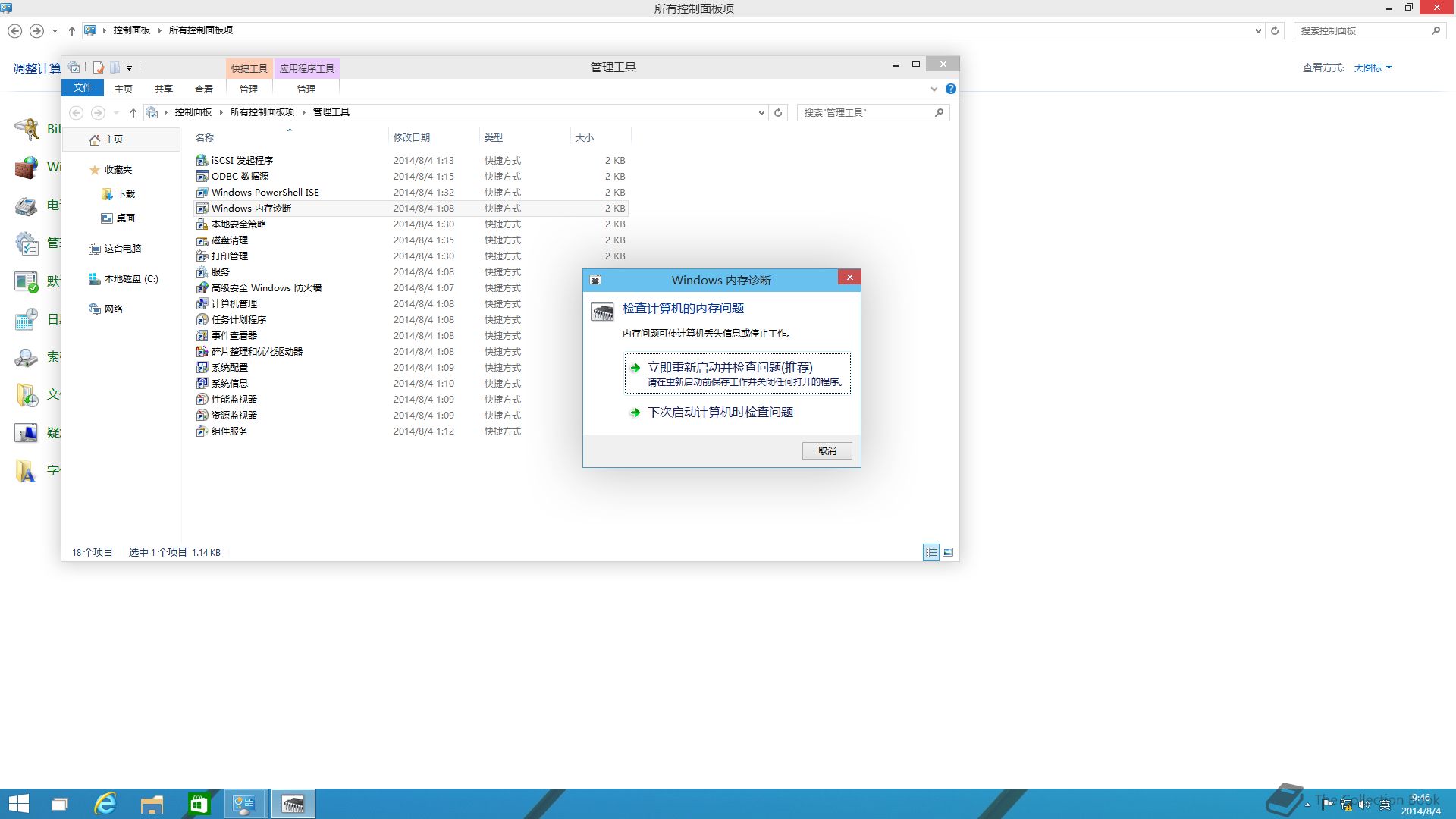Switch to details view icon
This screenshot has height=819, width=1456.
pyautogui.click(x=931, y=552)
